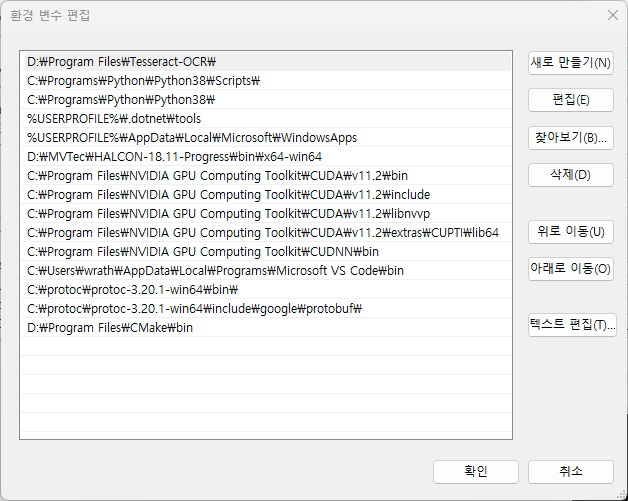The width and height of the screenshot is (628, 501).
Task: Cancel with the 취소 button
Action: click(571, 472)
